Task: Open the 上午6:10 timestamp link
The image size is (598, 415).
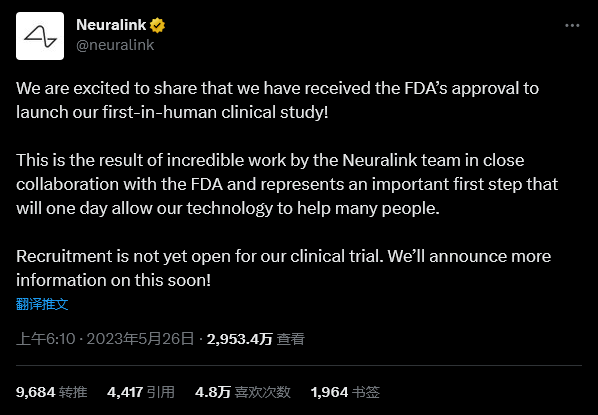Action: (46, 339)
